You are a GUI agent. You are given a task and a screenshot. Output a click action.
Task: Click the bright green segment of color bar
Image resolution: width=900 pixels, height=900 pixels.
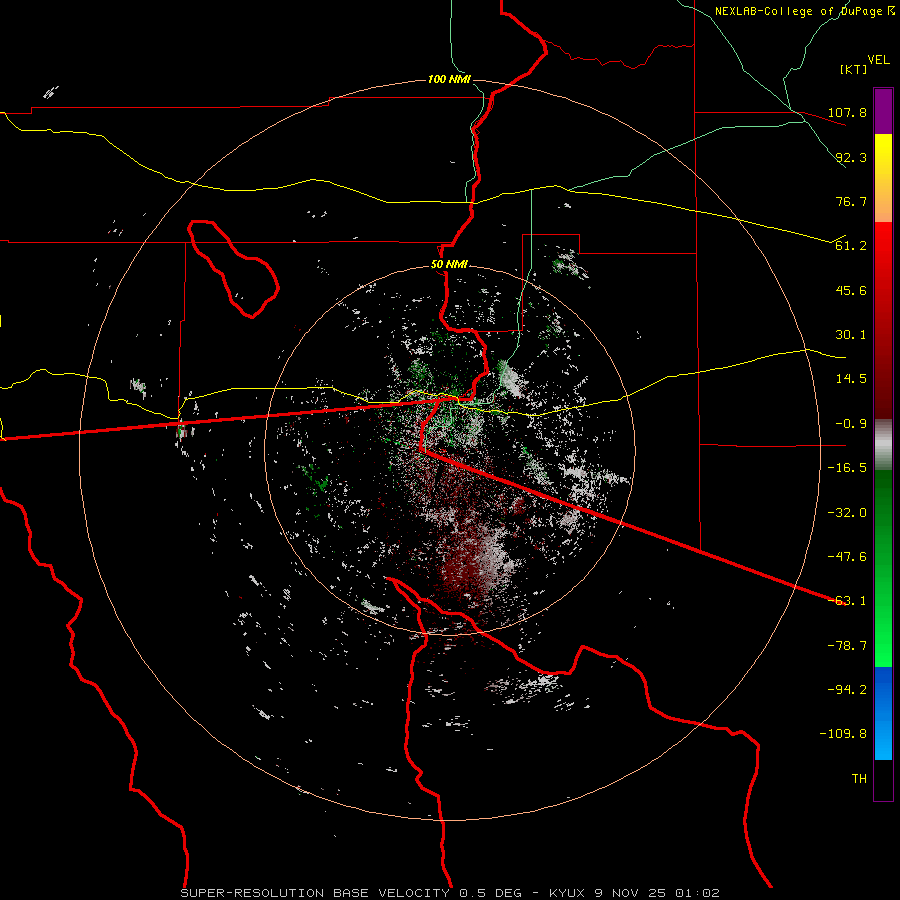pos(883,568)
